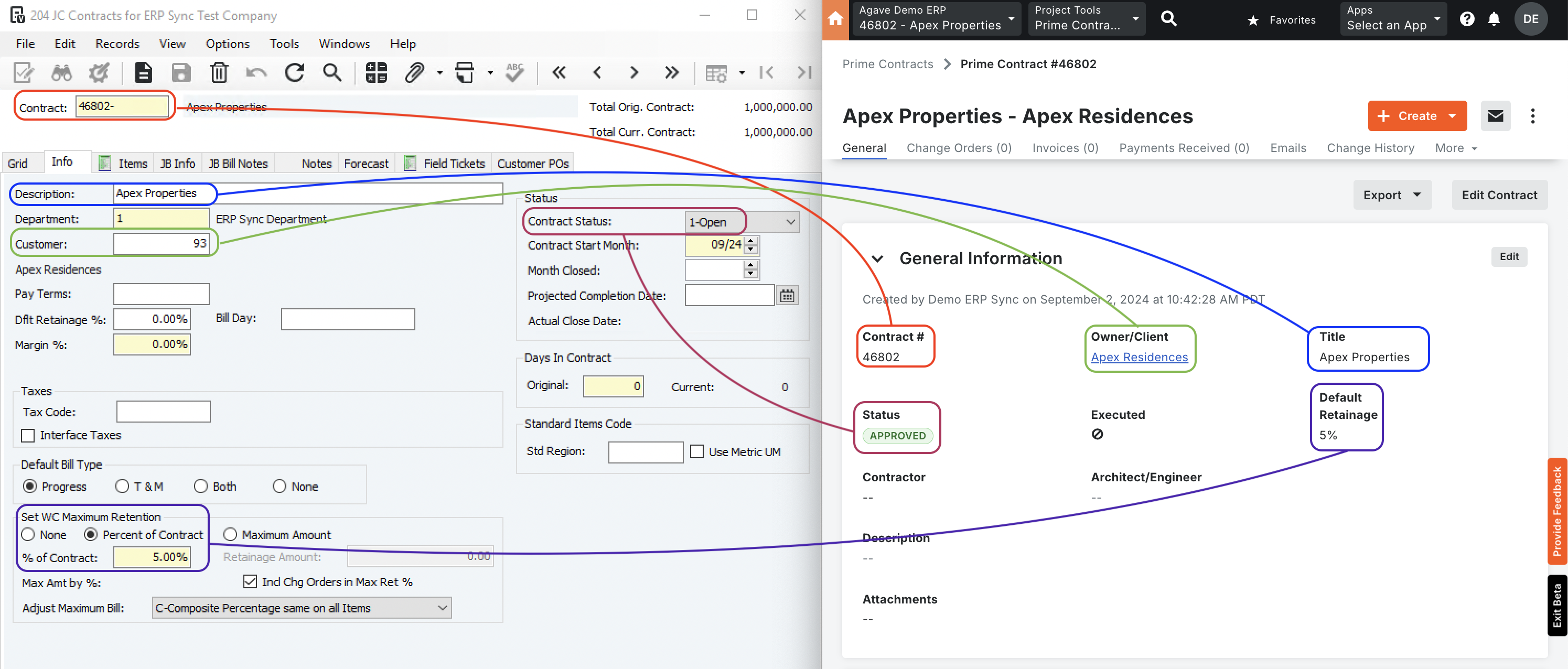Go to last record double-right arrow

tap(671, 72)
